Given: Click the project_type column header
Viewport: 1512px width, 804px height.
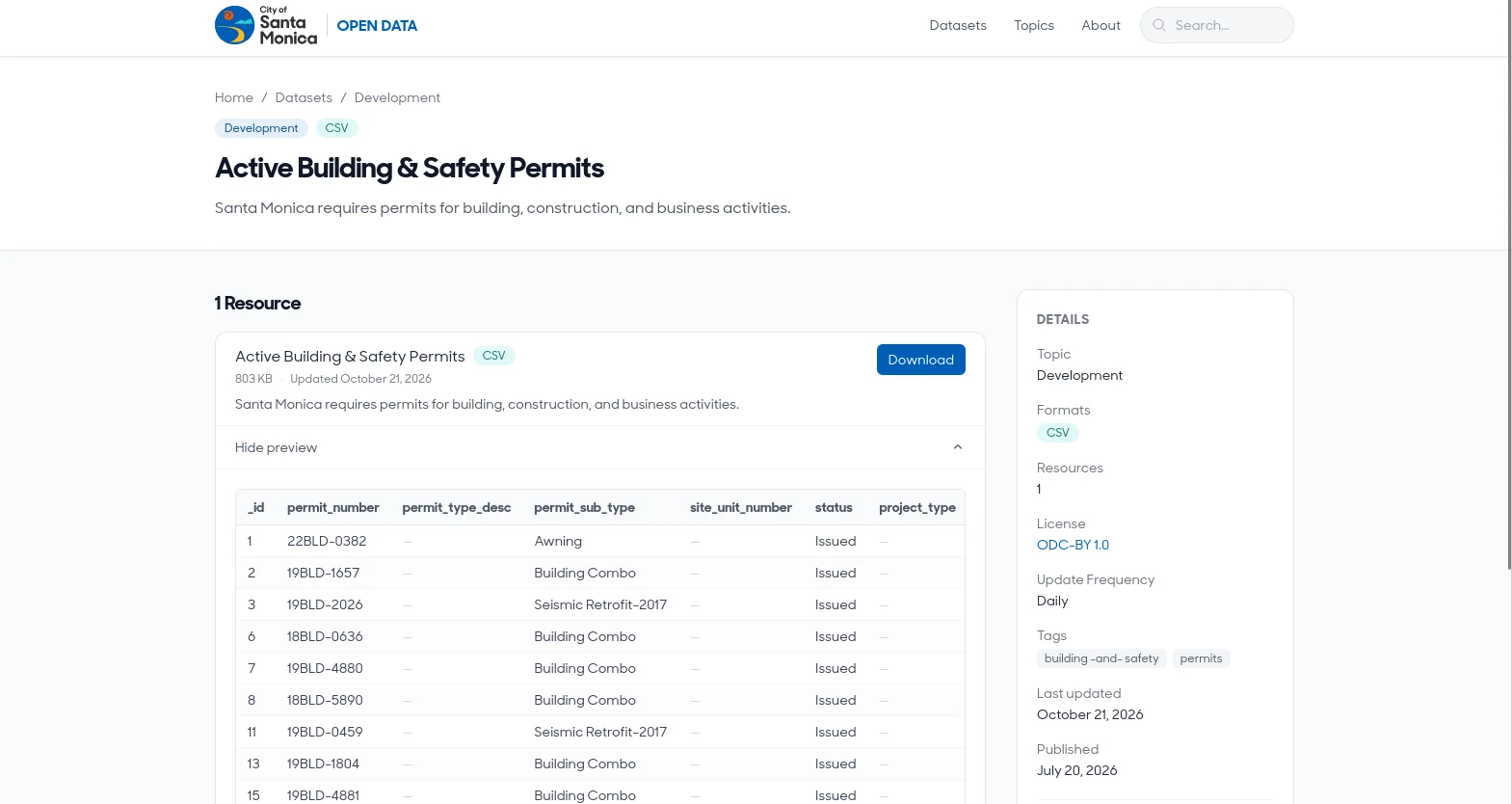Looking at the screenshot, I should pos(917,508).
